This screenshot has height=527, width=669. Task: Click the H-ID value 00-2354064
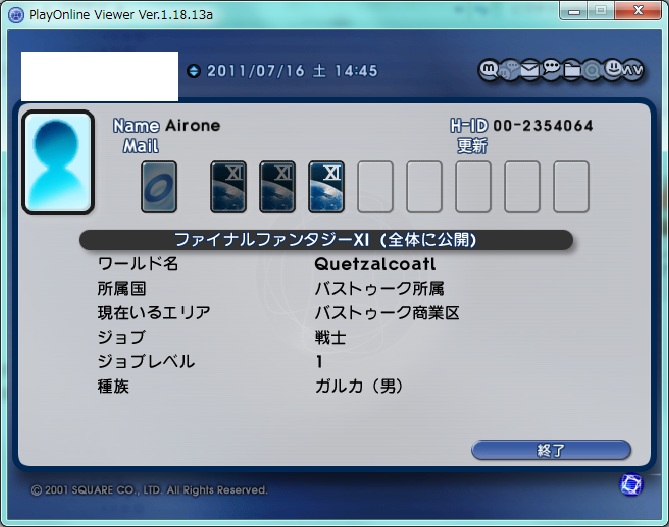[543, 125]
